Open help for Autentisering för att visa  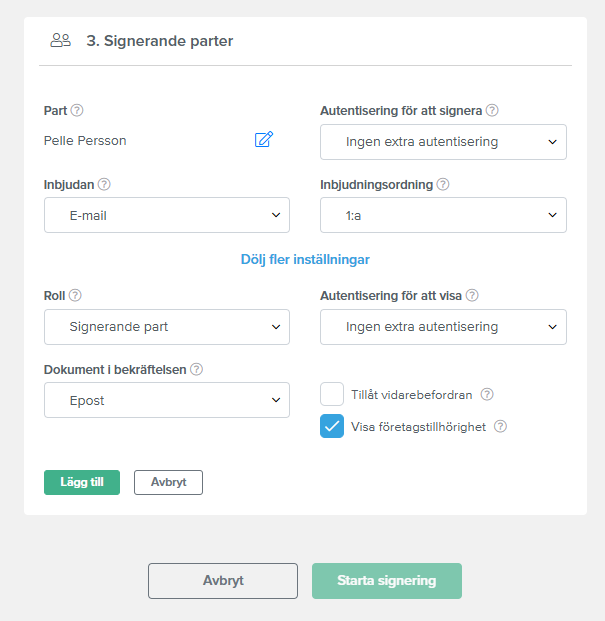pyautogui.click(x=472, y=295)
